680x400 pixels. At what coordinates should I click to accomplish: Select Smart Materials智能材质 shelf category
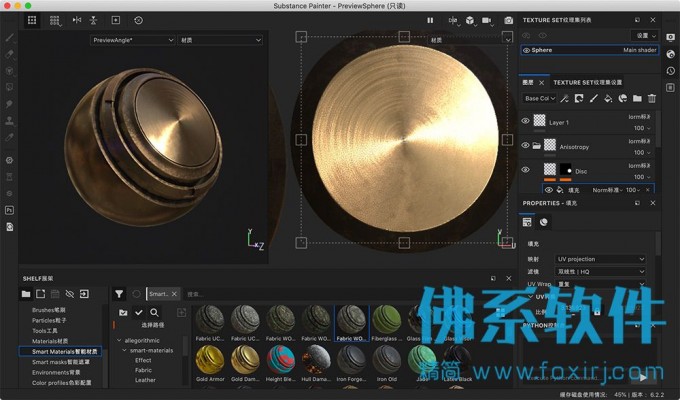pos(60,351)
